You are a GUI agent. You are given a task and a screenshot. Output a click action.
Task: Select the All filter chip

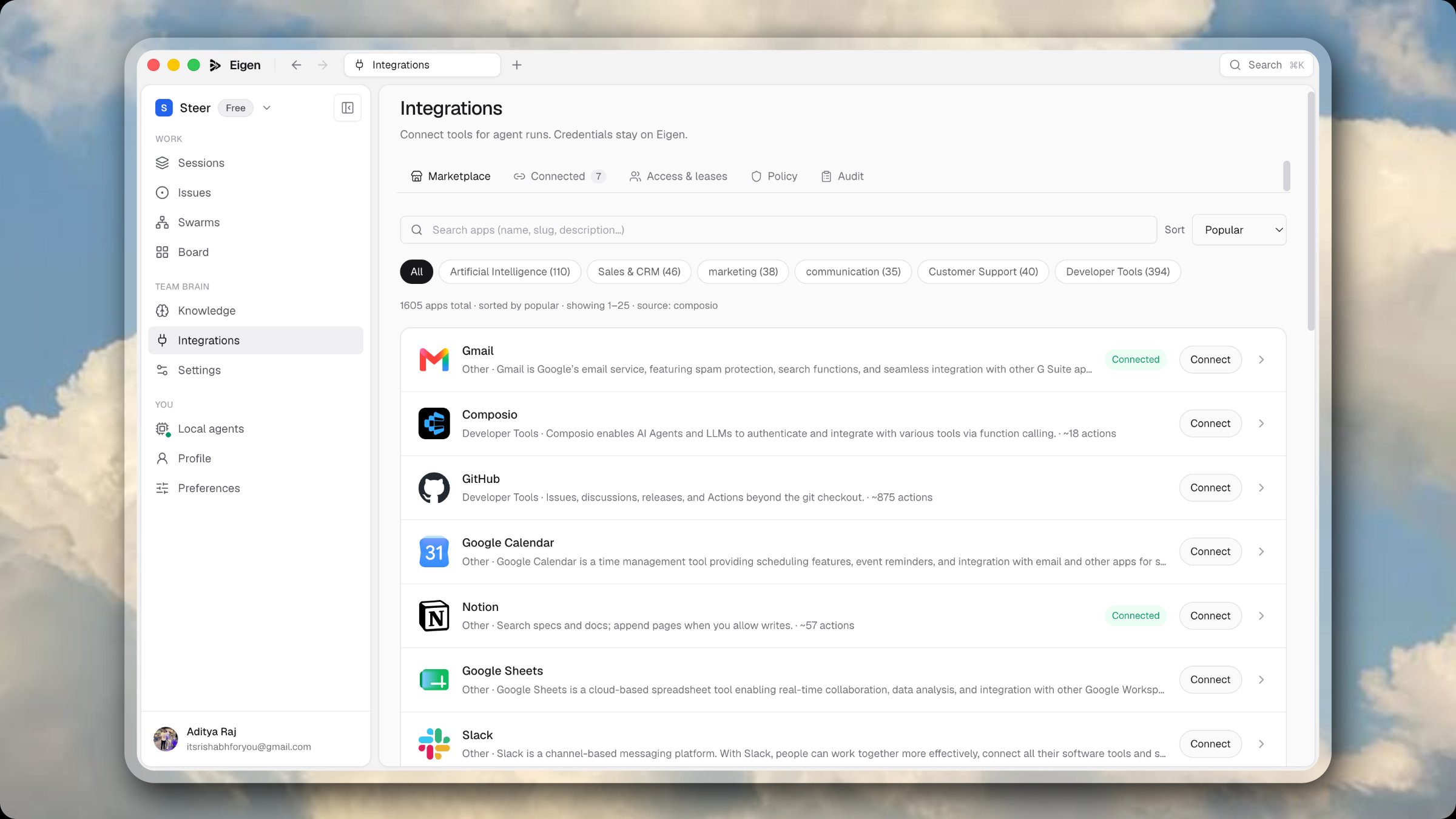[x=417, y=272]
